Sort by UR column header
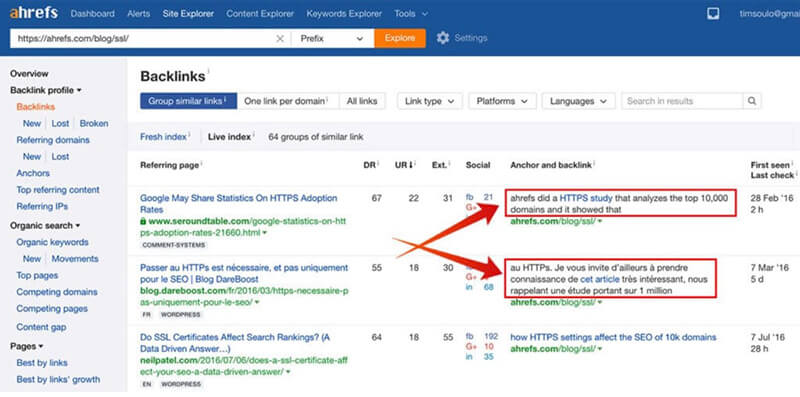This screenshot has height=397, width=800. (405, 165)
